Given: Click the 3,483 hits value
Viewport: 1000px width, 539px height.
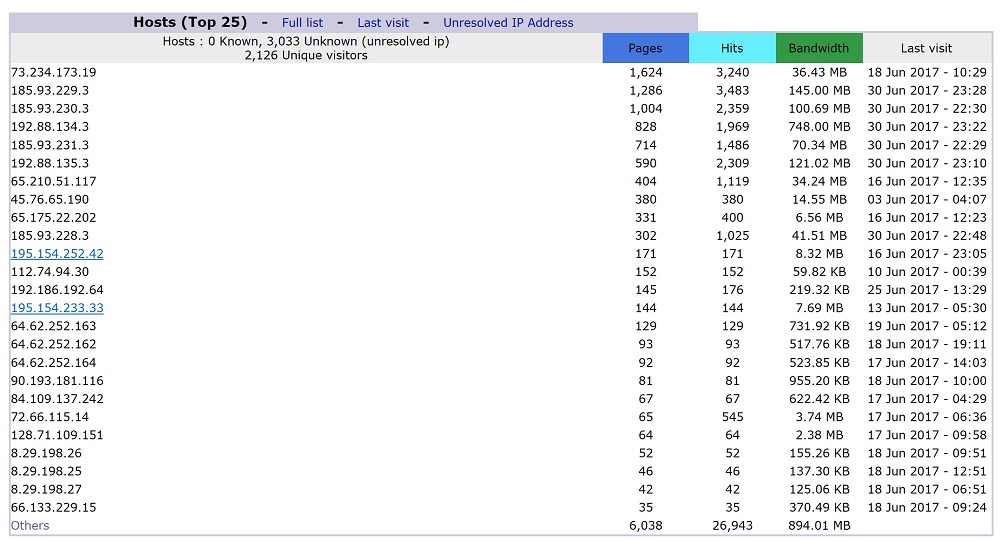Looking at the screenshot, I should [732, 91].
